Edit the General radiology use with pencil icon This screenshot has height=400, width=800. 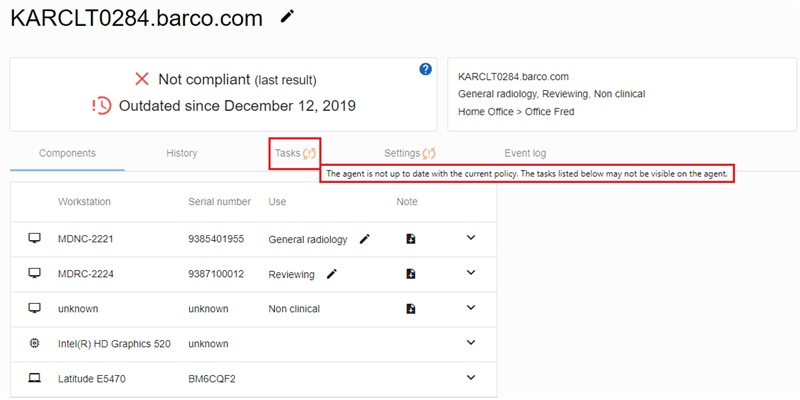tap(365, 239)
